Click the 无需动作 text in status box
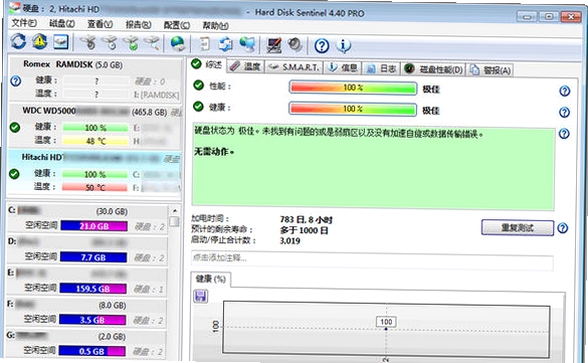 click(x=214, y=152)
